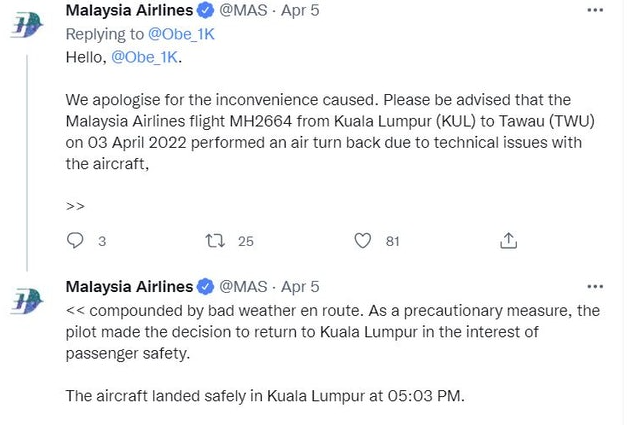Open Malaysia Airlines avatar on first tweet
The image size is (636, 425).
coord(27,24)
